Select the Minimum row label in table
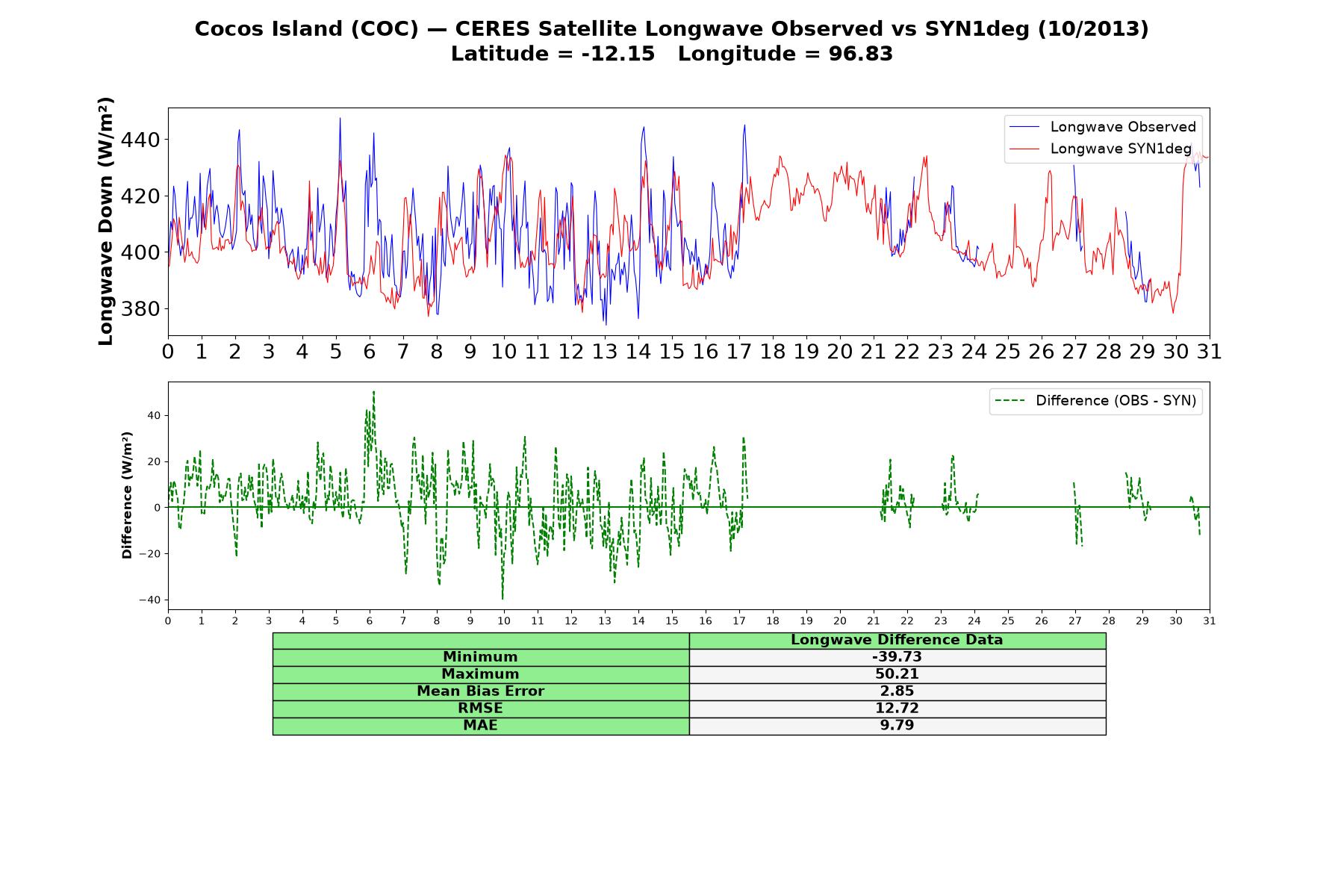This screenshot has width=1344, height=896. pyautogui.click(x=480, y=657)
